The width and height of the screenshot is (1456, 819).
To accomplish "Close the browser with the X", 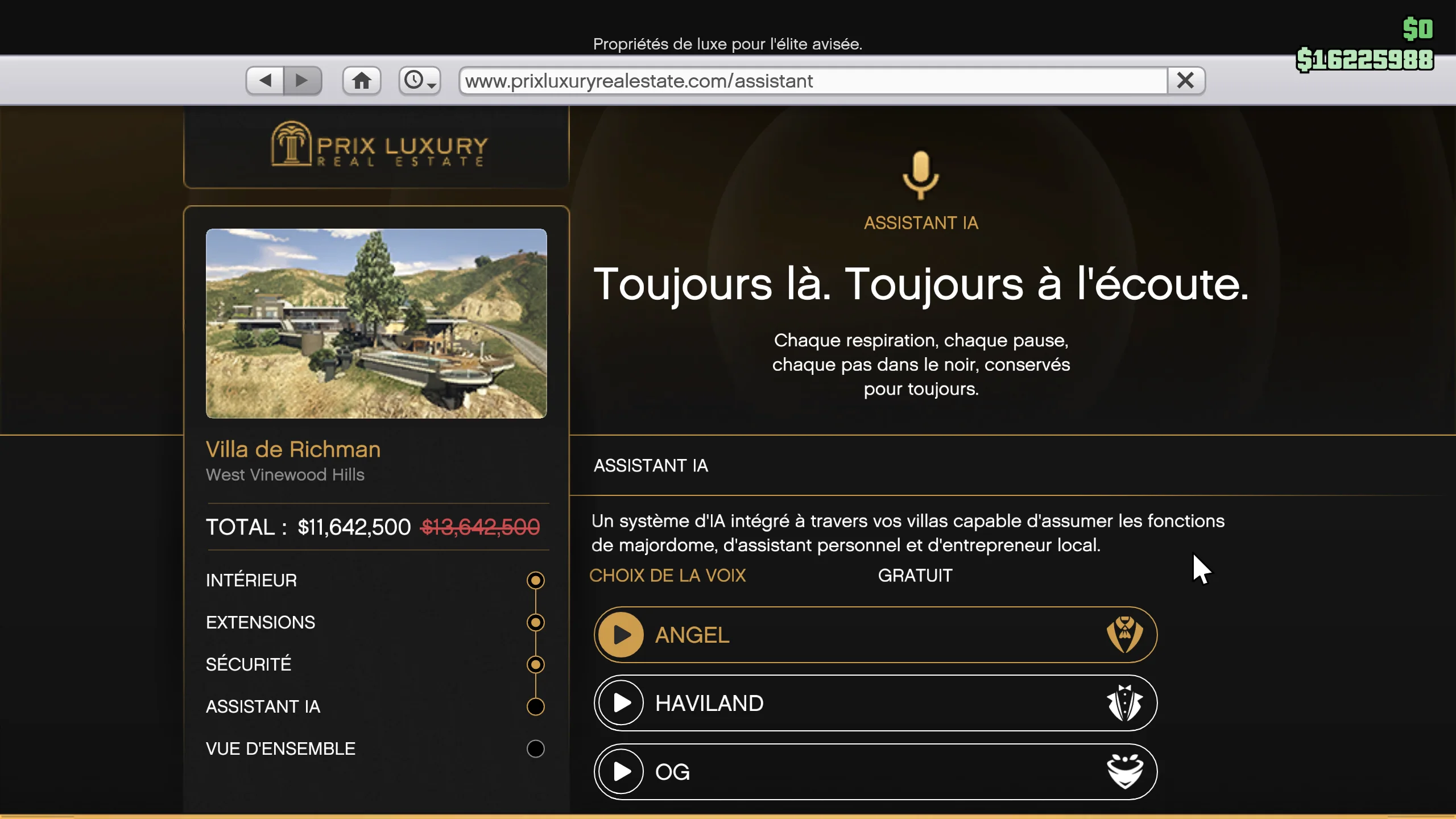I will click(x=1185, y=80).
